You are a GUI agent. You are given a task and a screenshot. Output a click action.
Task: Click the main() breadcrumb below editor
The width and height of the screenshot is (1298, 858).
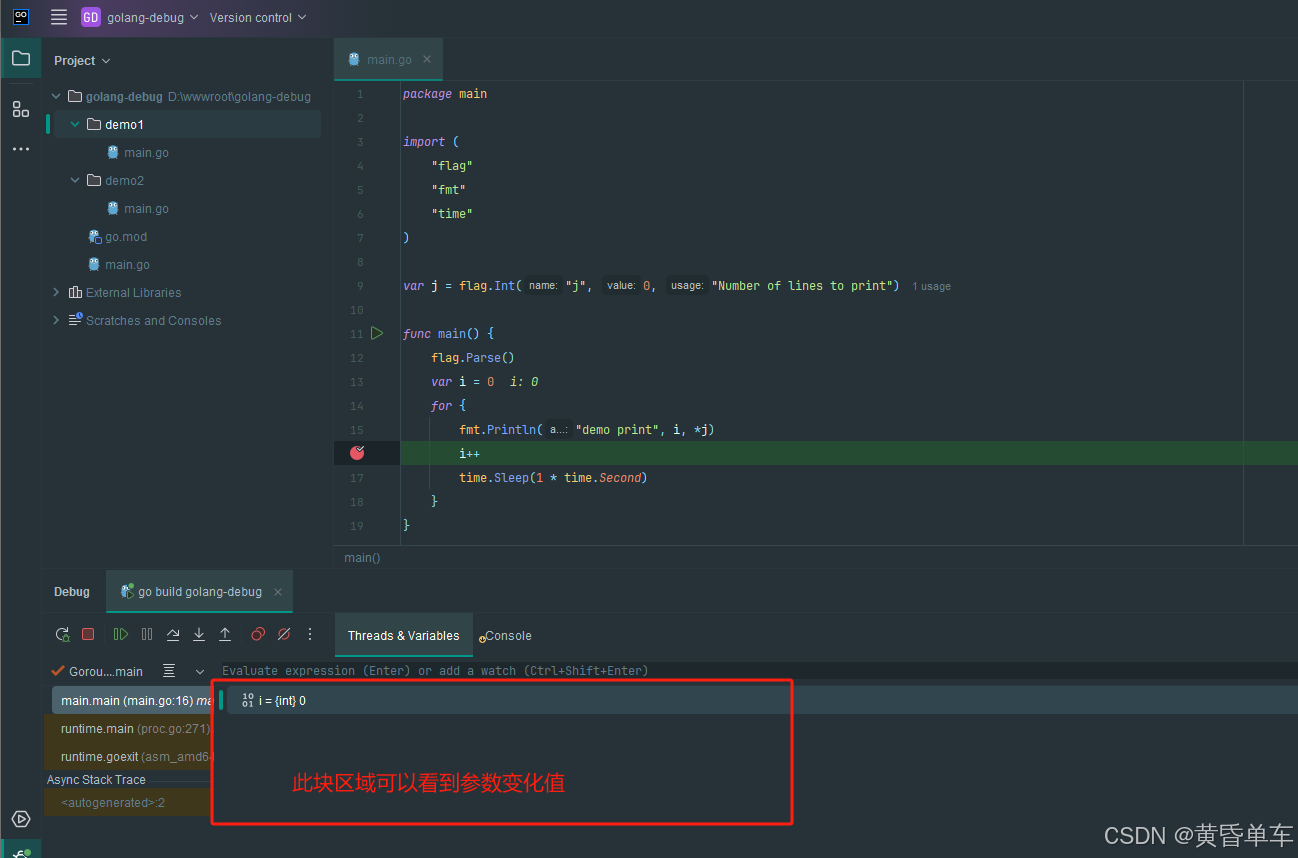(362, 558)
